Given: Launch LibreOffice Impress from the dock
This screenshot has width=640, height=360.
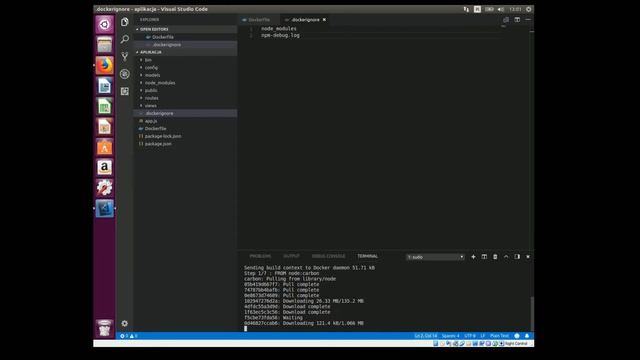Looking at the screenshot, I should coord(104,127).
